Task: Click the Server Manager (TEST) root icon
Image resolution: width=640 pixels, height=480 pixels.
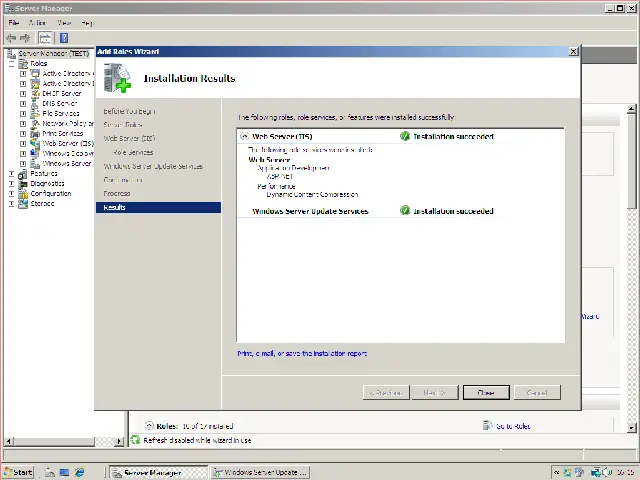Action: click(12, 53)
